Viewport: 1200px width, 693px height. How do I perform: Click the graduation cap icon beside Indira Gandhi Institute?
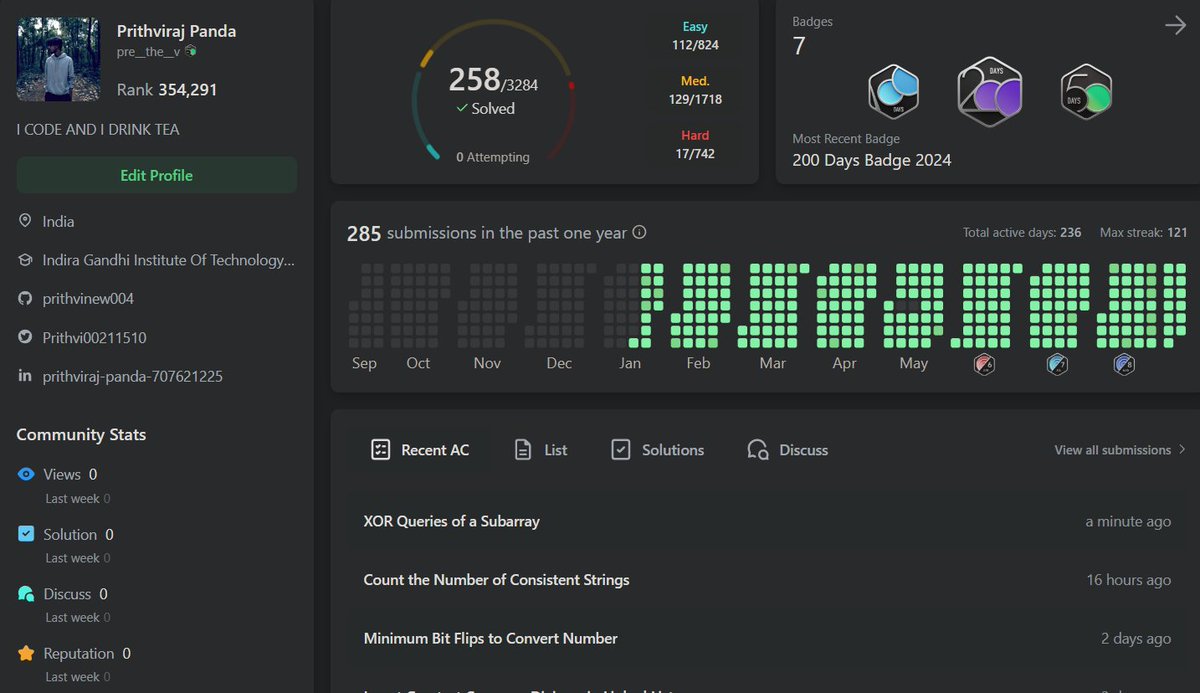coord(25,260)
